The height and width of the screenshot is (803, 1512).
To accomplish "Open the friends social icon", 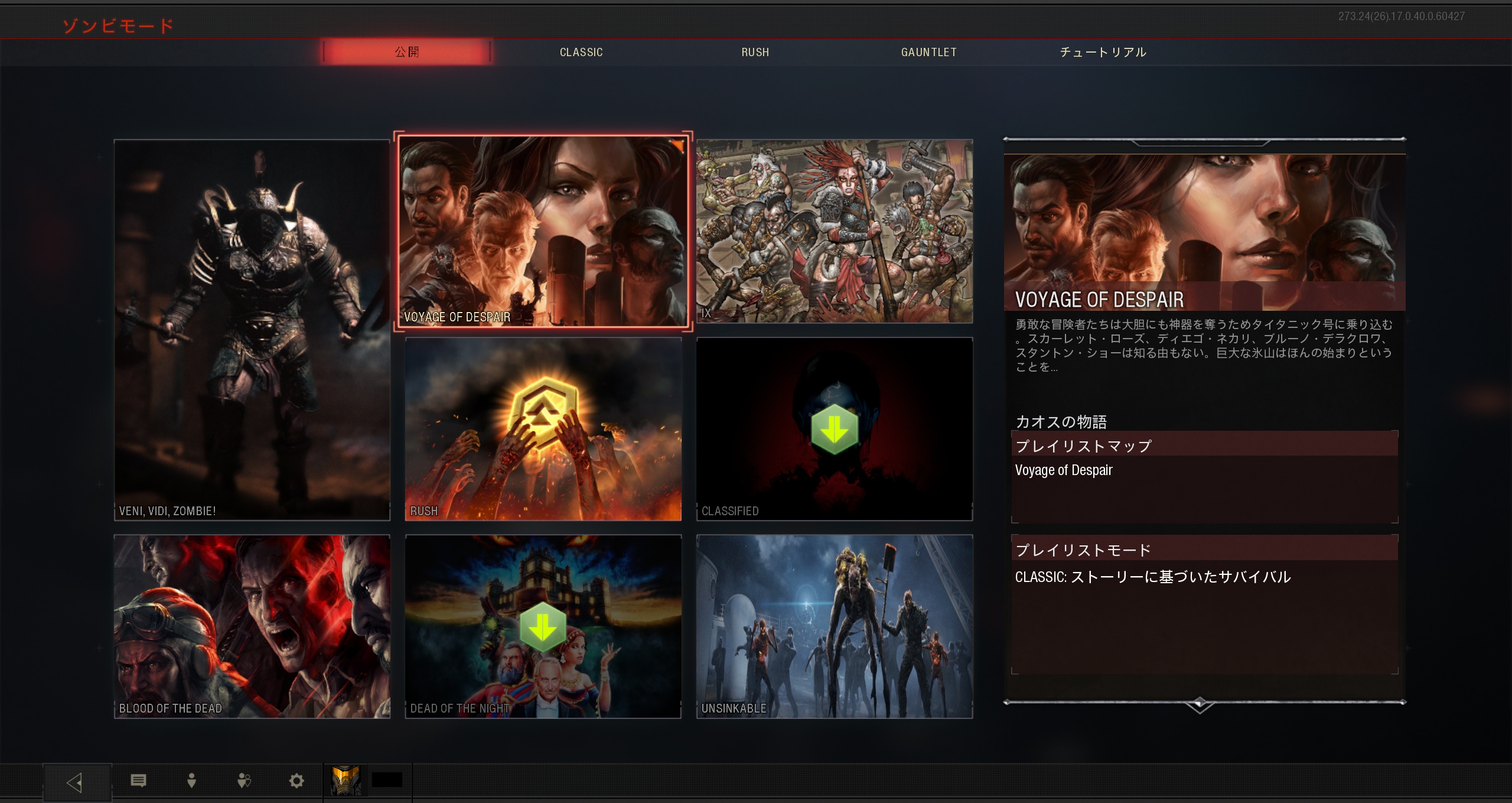I will pyautogui.click(x=244, y=781).
